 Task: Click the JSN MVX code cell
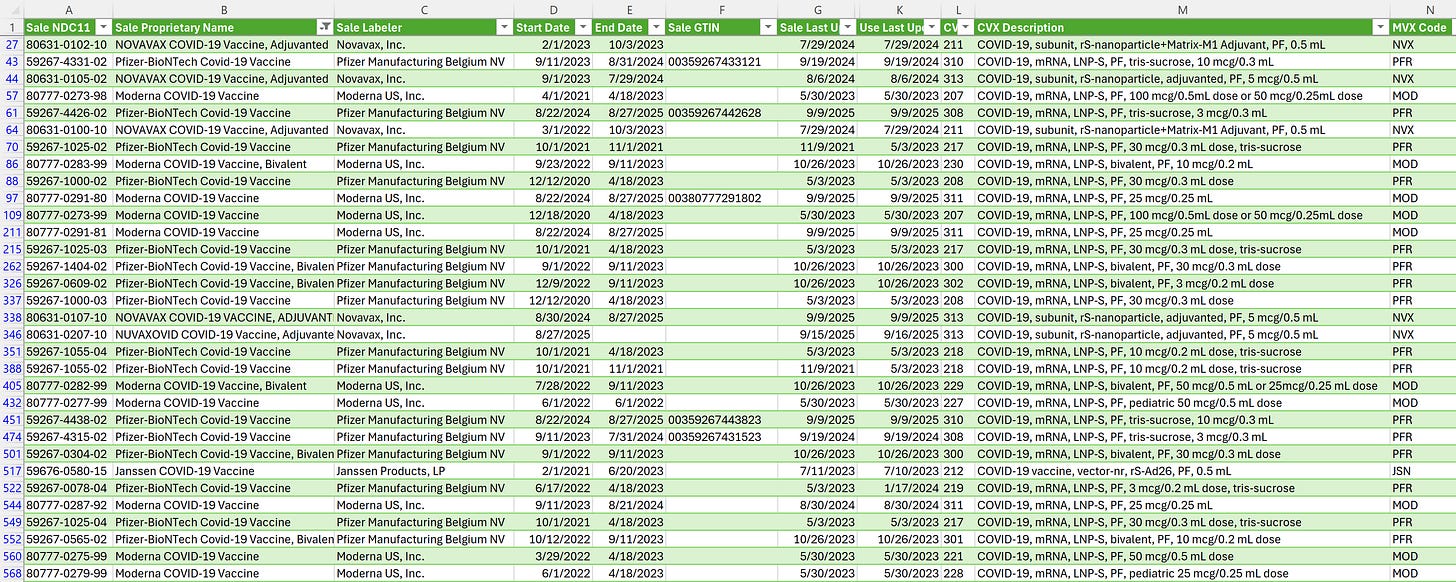1423,471
